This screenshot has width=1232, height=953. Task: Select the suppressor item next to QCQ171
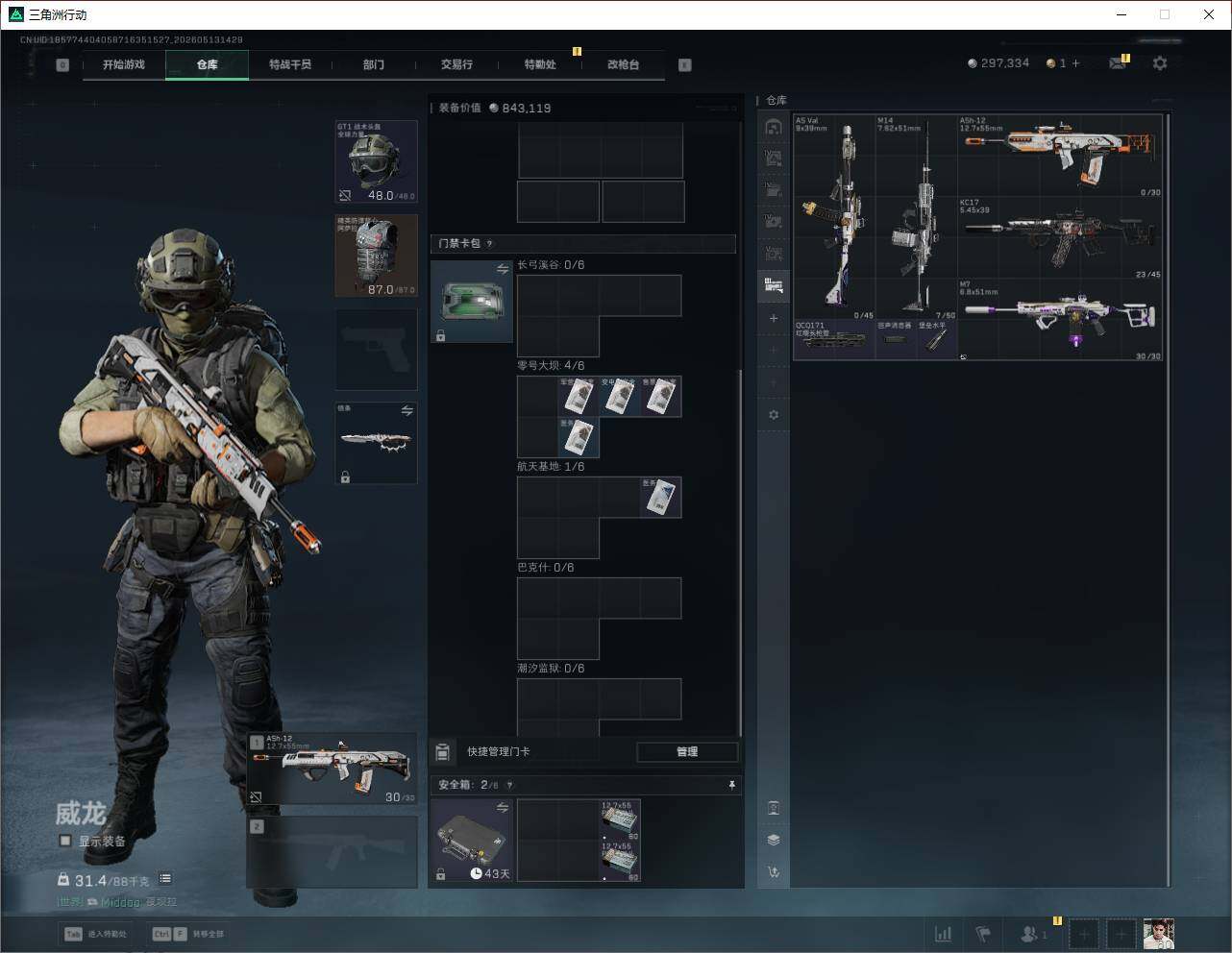coord(896,341)
